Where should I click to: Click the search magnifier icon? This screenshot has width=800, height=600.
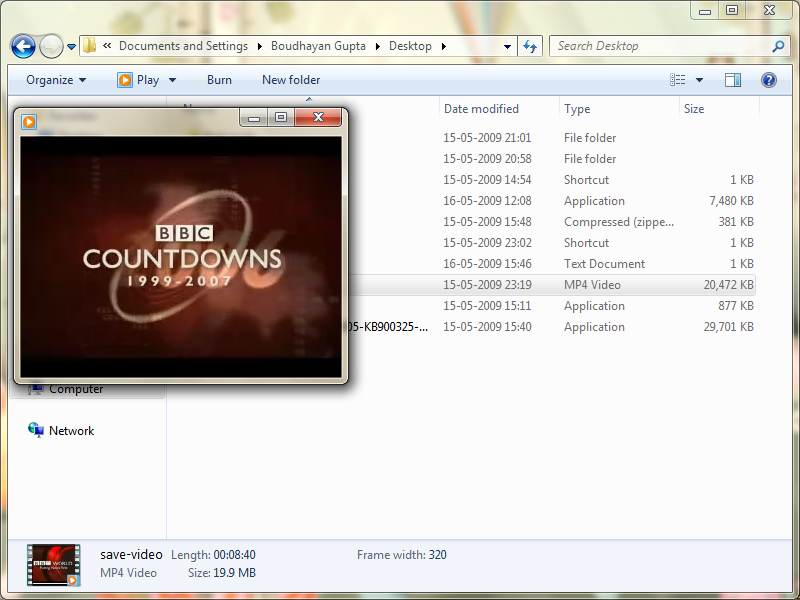pos(779,46)
